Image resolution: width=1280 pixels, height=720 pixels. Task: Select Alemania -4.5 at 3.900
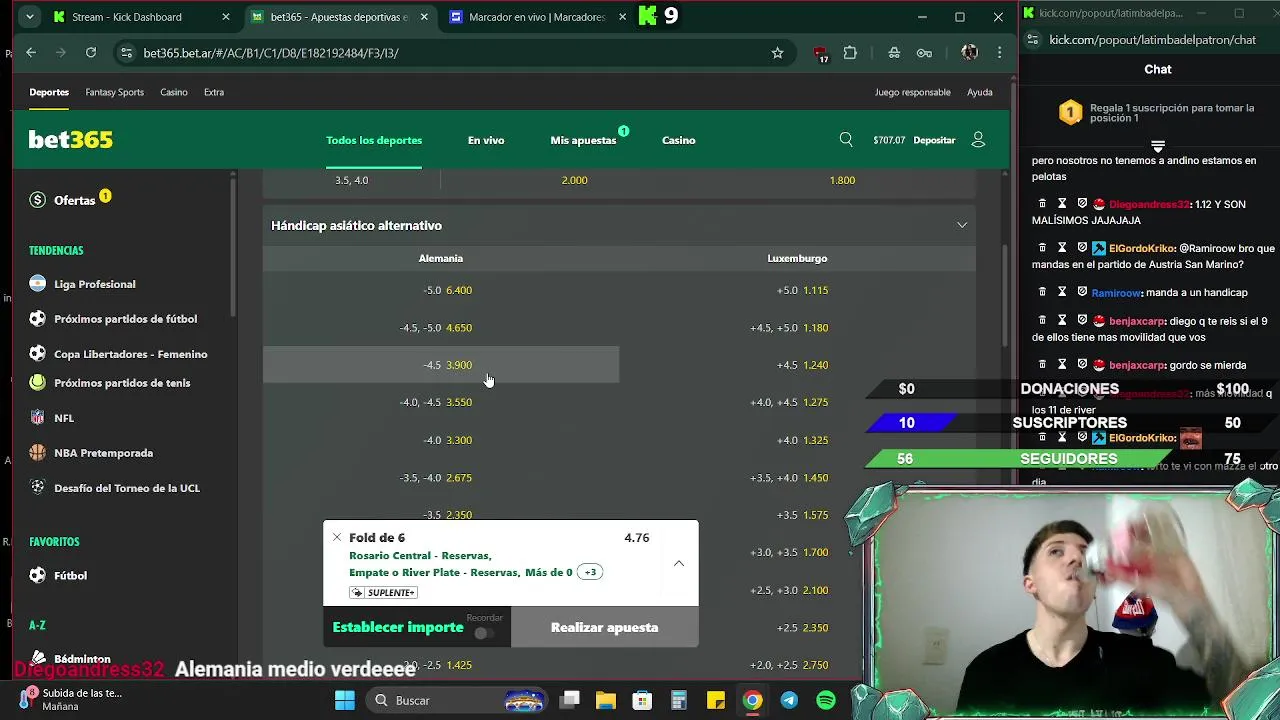pyautogui.click(x=441, y=365)
